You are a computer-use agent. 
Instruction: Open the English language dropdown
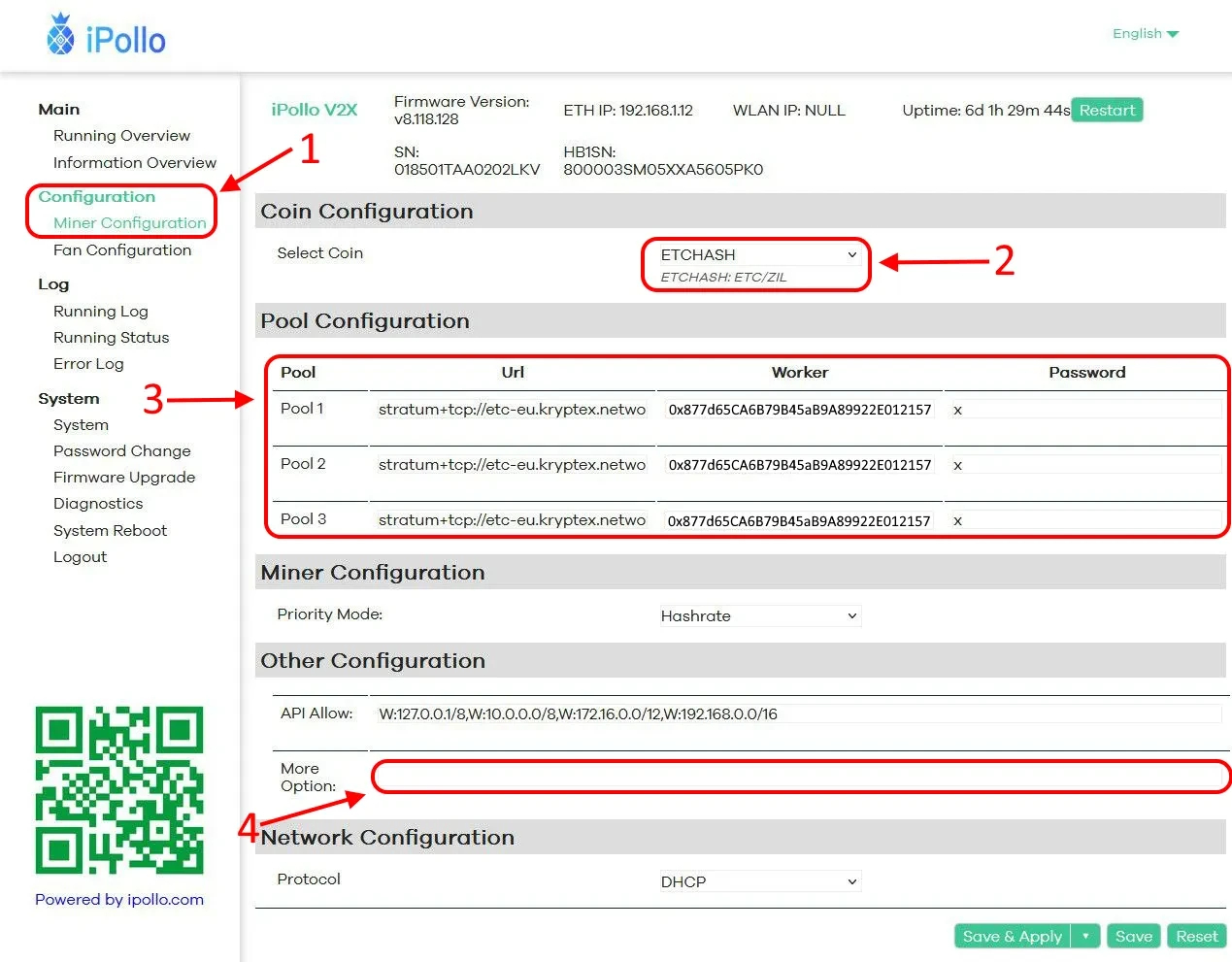coord(1145,34)
